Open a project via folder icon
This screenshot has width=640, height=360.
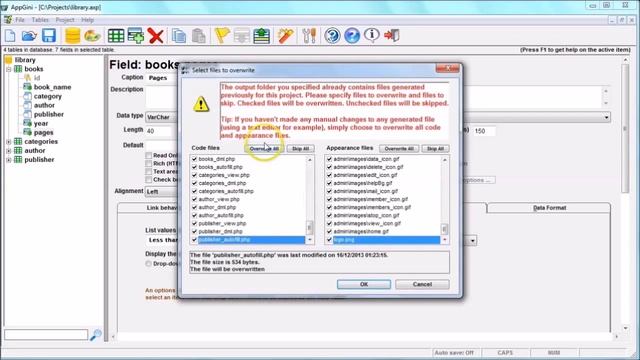pos(29,36)
